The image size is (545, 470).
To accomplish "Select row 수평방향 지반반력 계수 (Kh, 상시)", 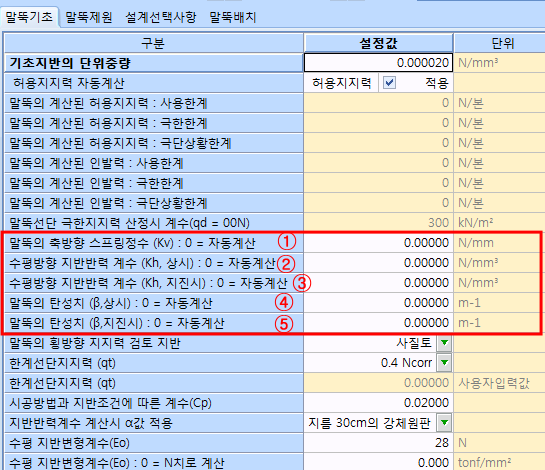I will coord(153,263).
